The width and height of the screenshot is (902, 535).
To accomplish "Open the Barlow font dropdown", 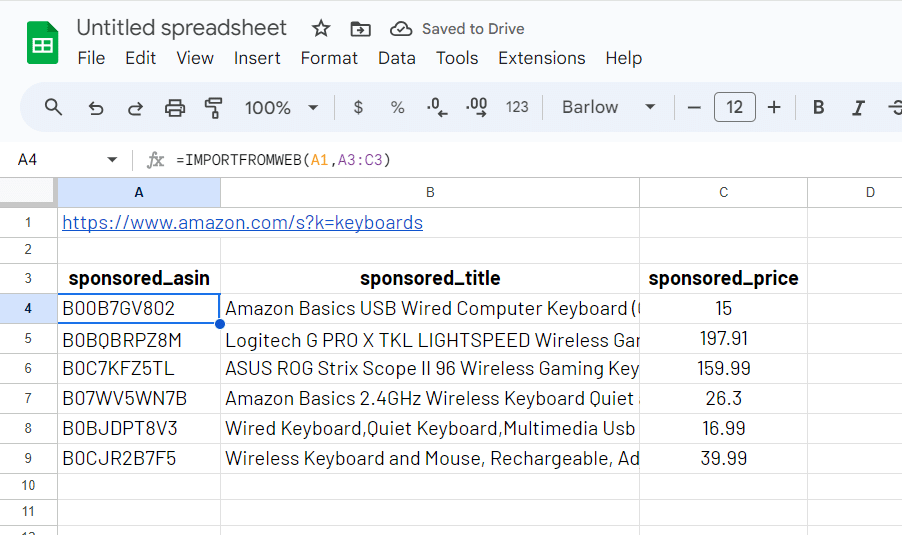I will point(608,107).
